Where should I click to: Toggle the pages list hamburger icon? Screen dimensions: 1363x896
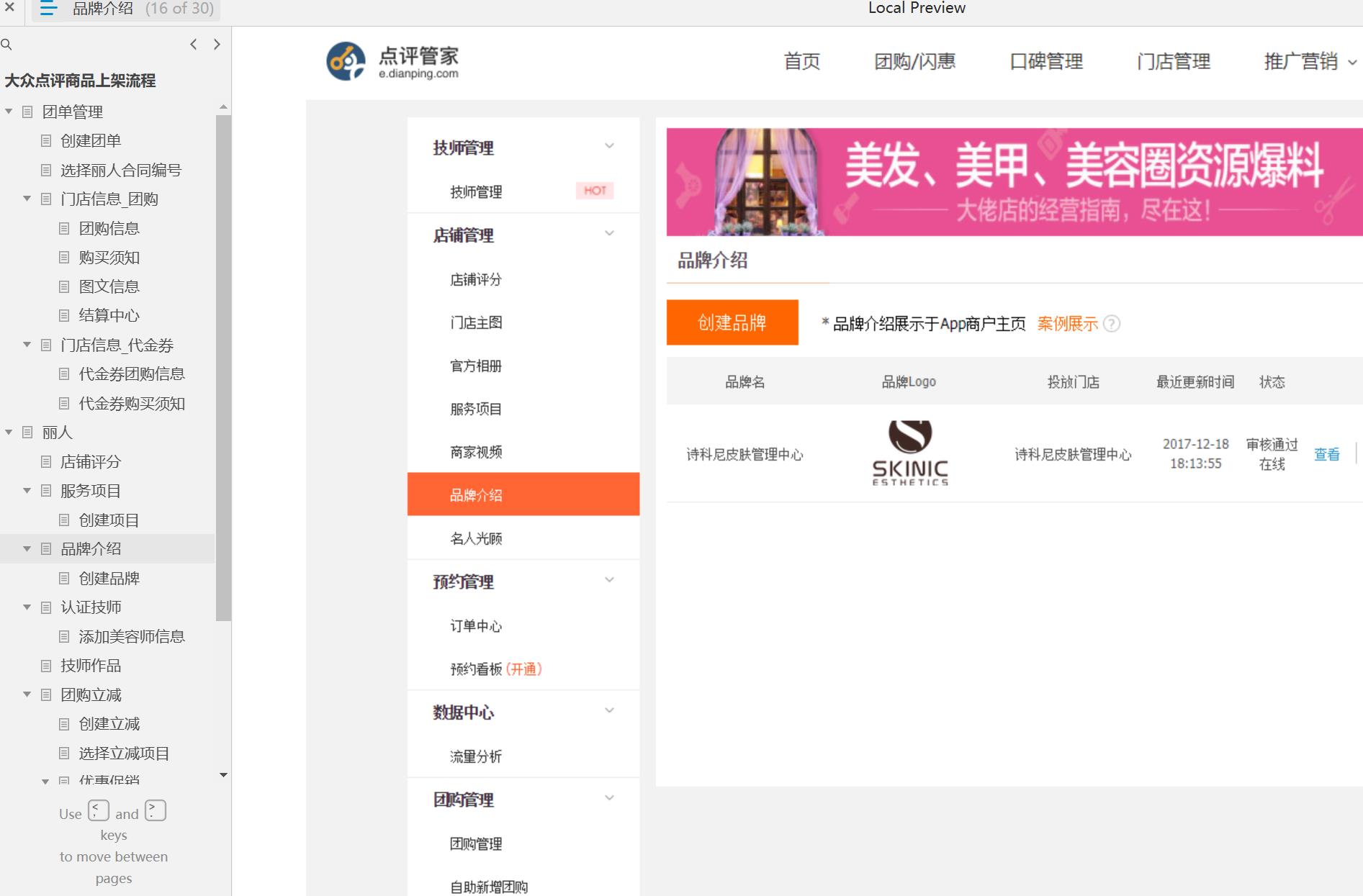[48, 9]
